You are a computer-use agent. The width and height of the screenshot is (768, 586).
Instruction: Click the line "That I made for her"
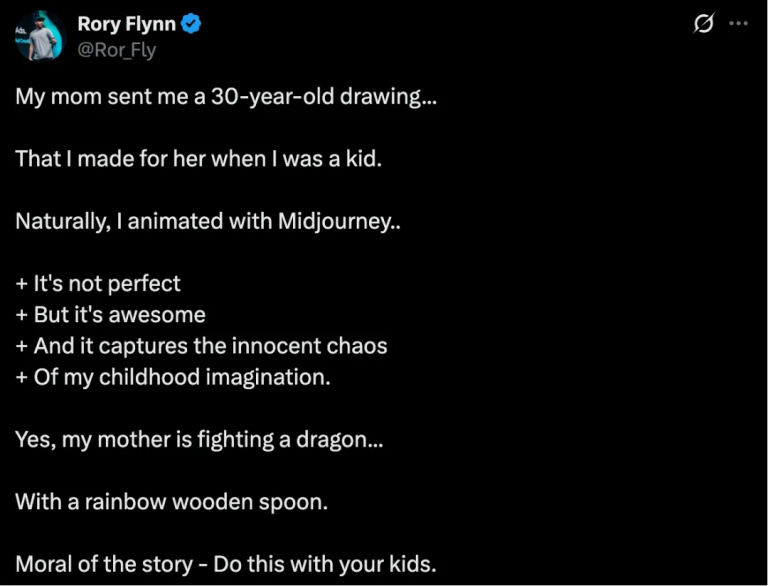click(x=199, y=158)
